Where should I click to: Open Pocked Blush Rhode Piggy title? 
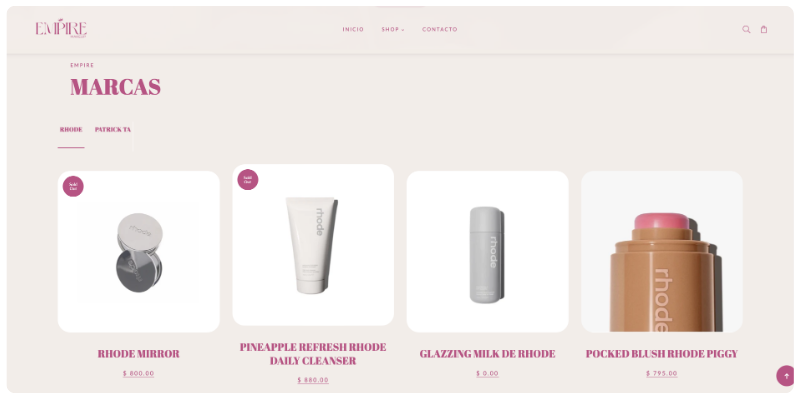pyautogui.click(x=662, y=354)
